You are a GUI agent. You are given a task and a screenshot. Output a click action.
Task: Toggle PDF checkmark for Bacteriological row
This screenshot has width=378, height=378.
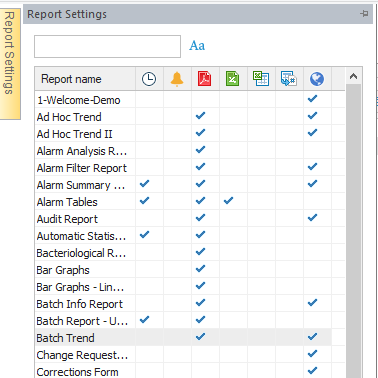pos(200,252)
